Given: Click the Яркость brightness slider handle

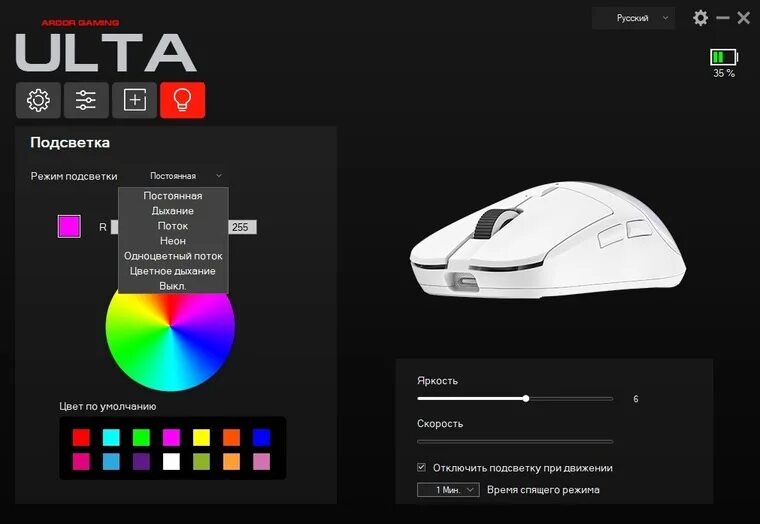Looking at the screenshot, I should [x=526, y=398].
